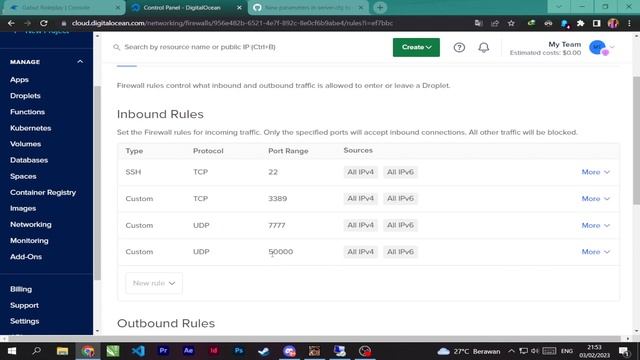This screenshot has height=360, width=640.
Task: Open Settings in the sidebar
Action: 24,321
